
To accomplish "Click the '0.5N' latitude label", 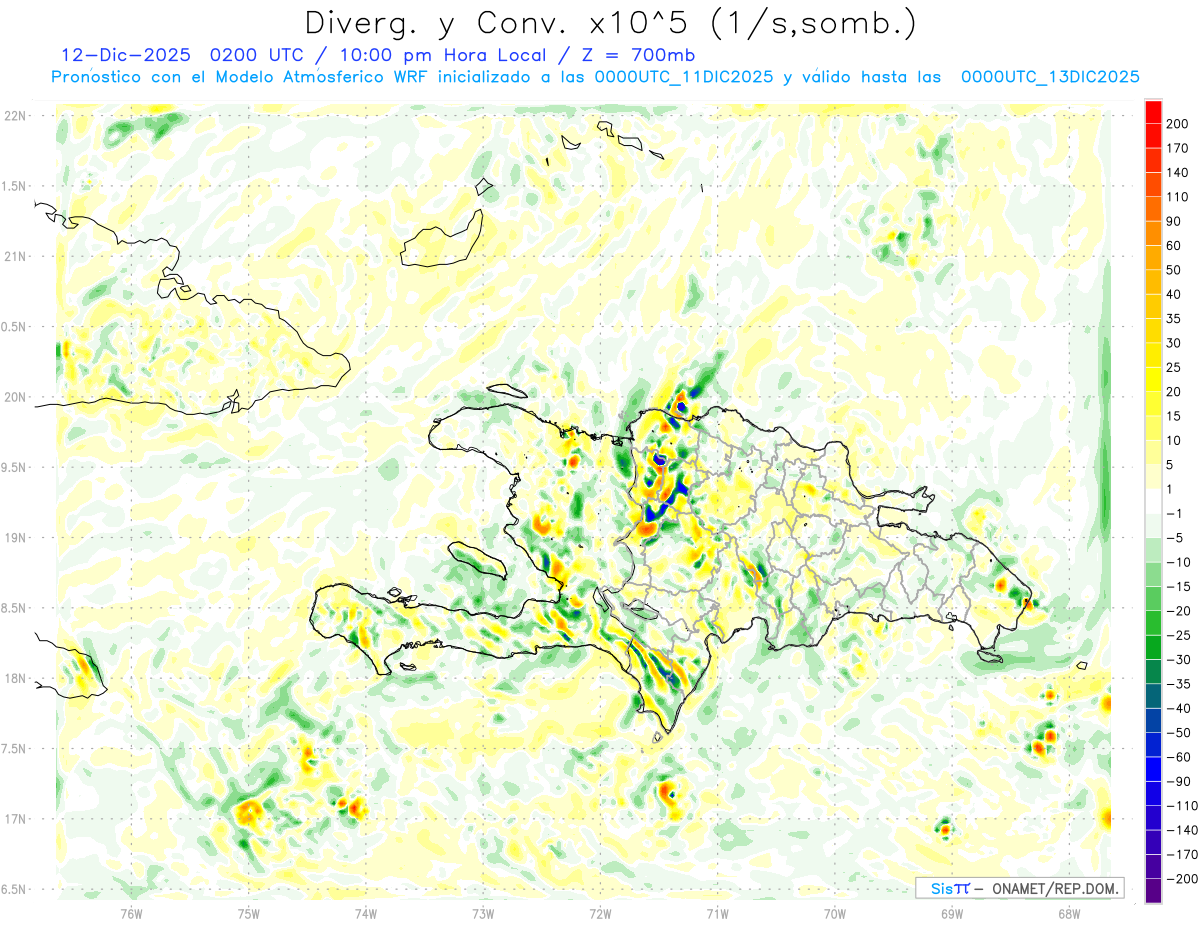I will [14, 327].
